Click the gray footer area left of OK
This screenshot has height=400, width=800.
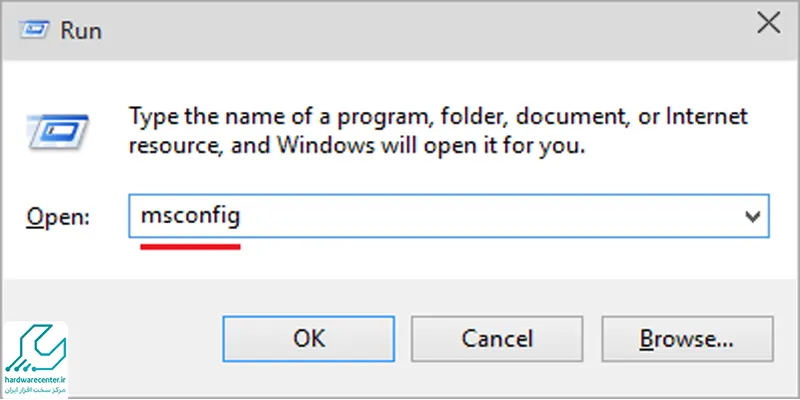tap(145, 339)
